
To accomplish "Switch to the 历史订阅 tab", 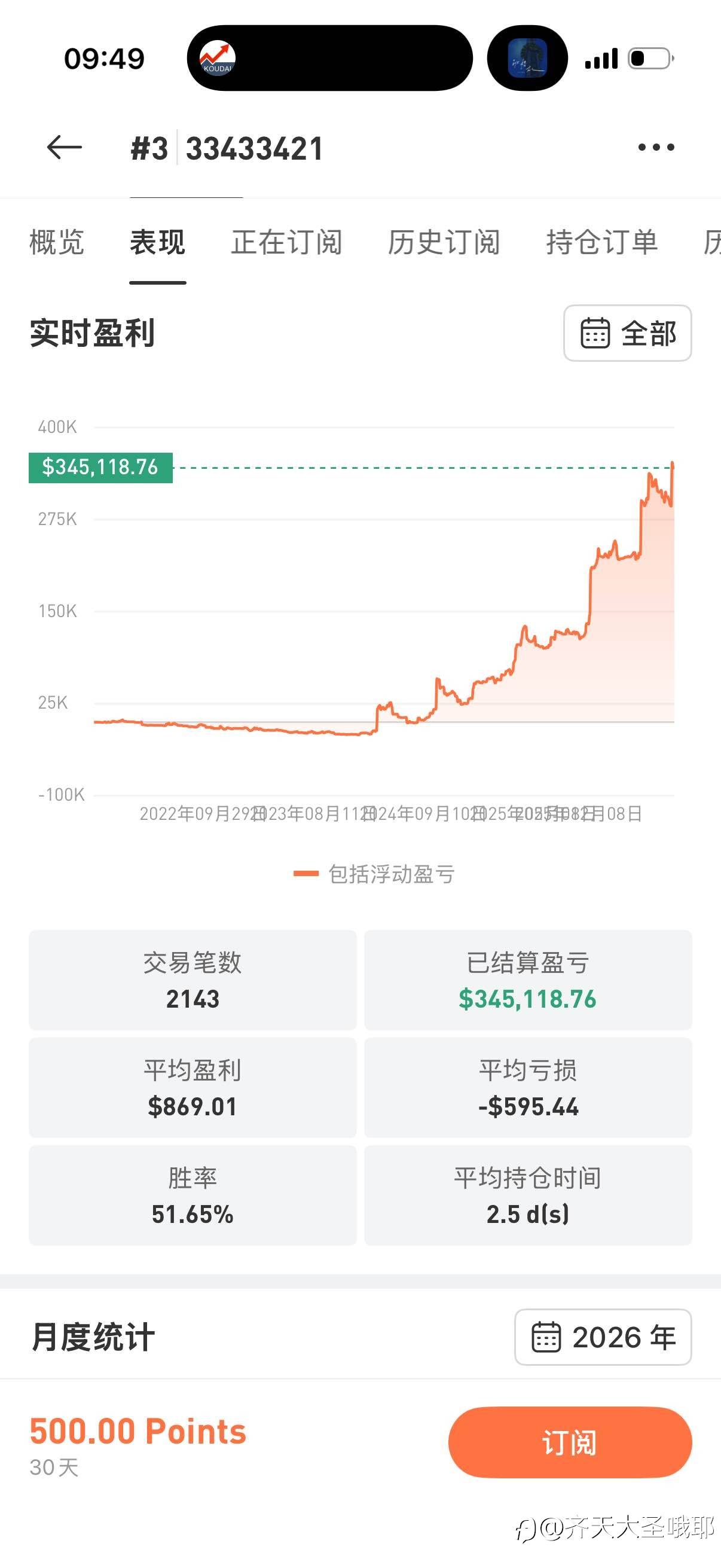I will 444,242.
